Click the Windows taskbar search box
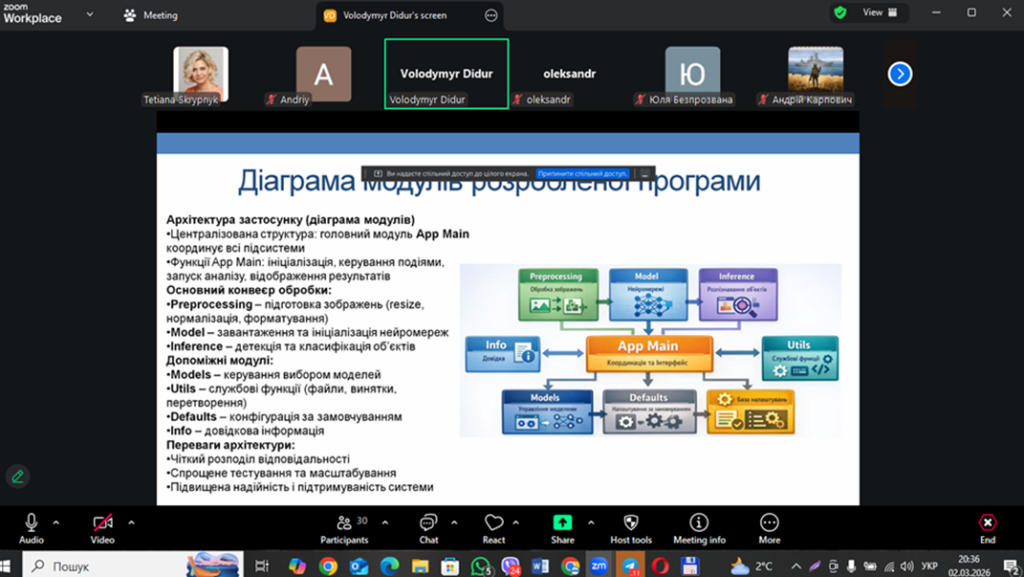 pyautogui.click(x=110, y=566)
